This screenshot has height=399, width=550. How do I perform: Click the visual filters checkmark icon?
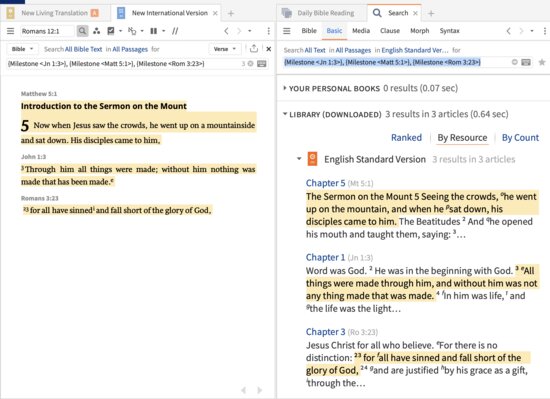click(111, 31)
